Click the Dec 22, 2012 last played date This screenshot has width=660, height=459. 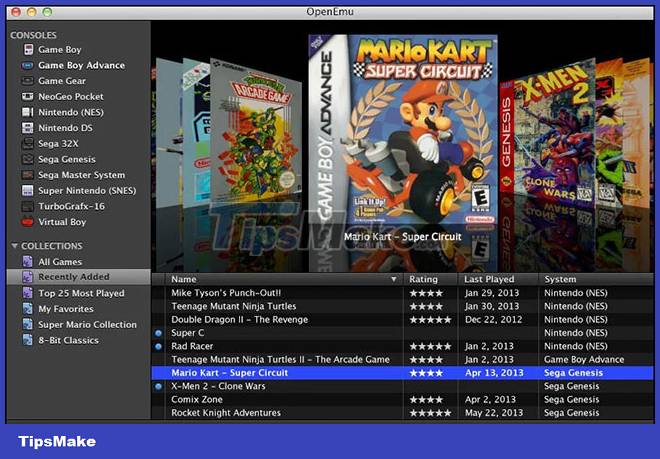493,320
